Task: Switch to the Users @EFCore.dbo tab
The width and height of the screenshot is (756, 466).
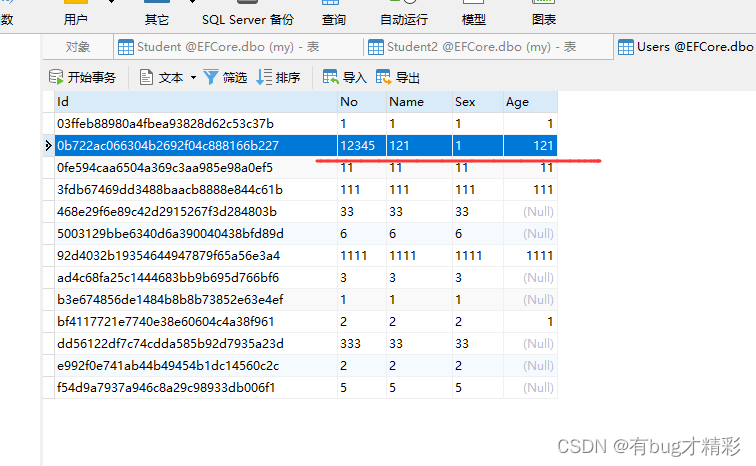Action: point(686,47)
